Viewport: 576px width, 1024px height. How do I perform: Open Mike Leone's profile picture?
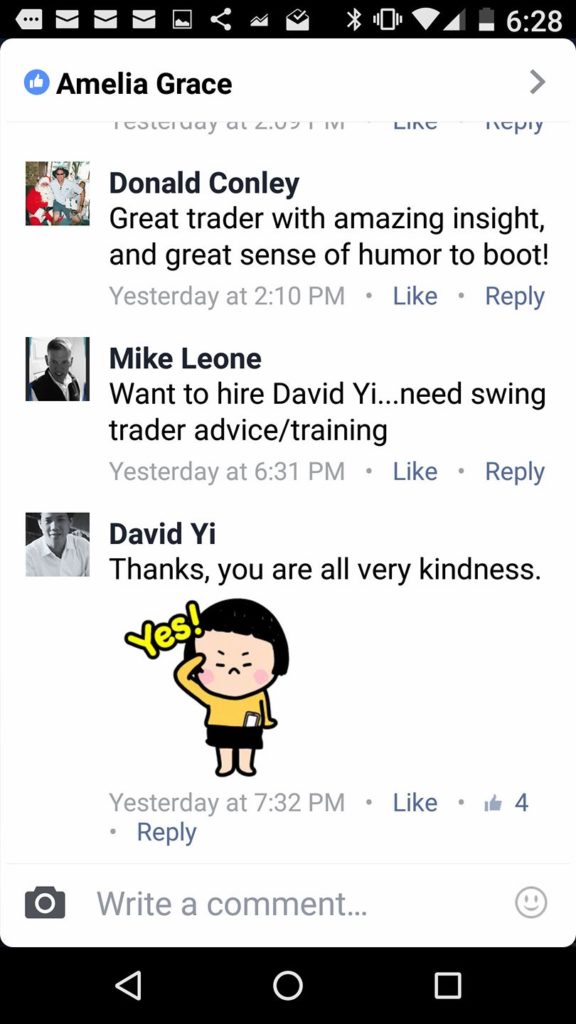tap(57, 368)
